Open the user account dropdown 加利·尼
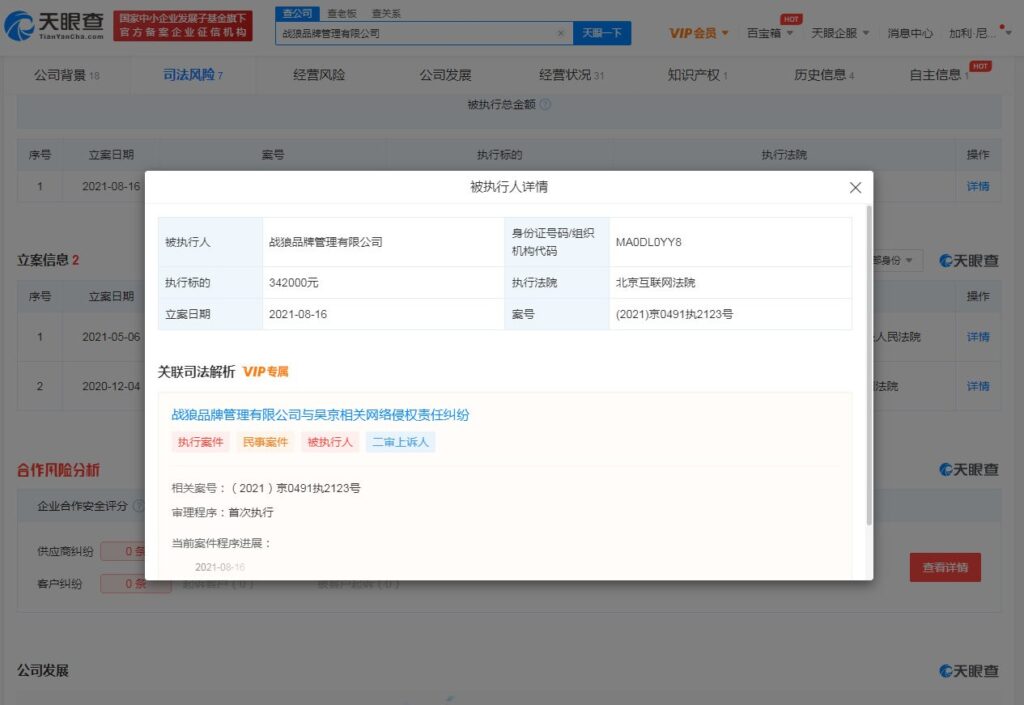This screenshot has width=1024, height=705. pyautogui.click(x=980, y=33)
